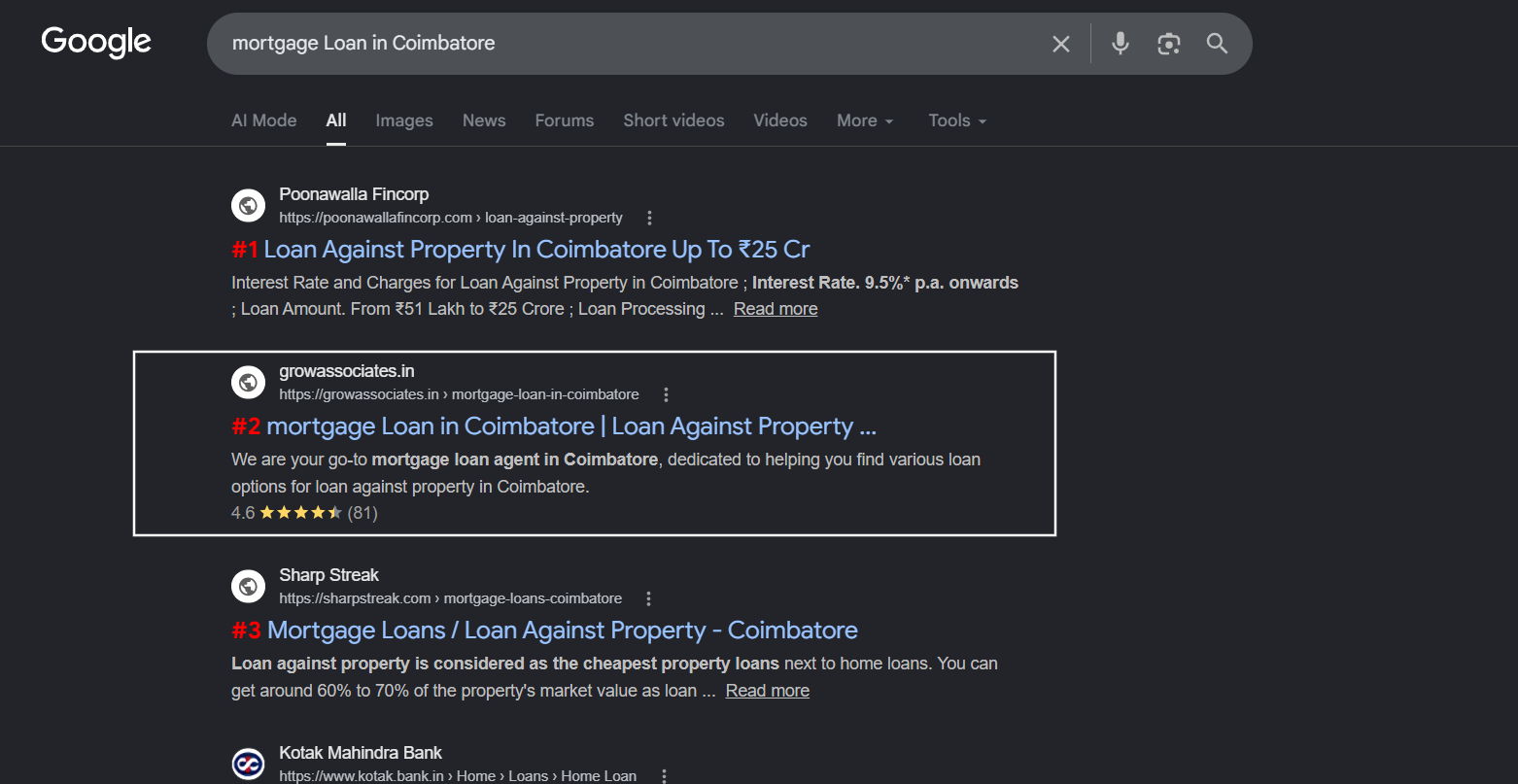Open three-dot menu for growassociates.in result

(x=667, y=394)
